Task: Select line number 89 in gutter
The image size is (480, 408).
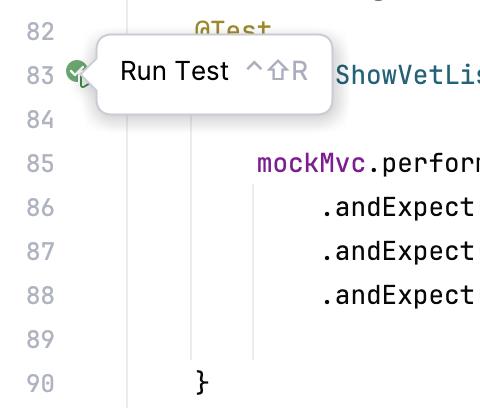Action: coord(40,339)
